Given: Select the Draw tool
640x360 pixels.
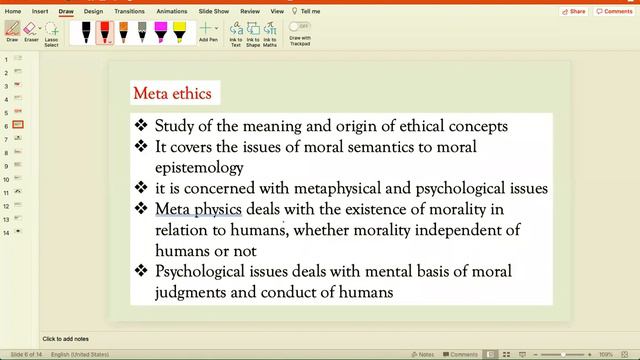Looking at the screenshot, I should tap(12, 32).
